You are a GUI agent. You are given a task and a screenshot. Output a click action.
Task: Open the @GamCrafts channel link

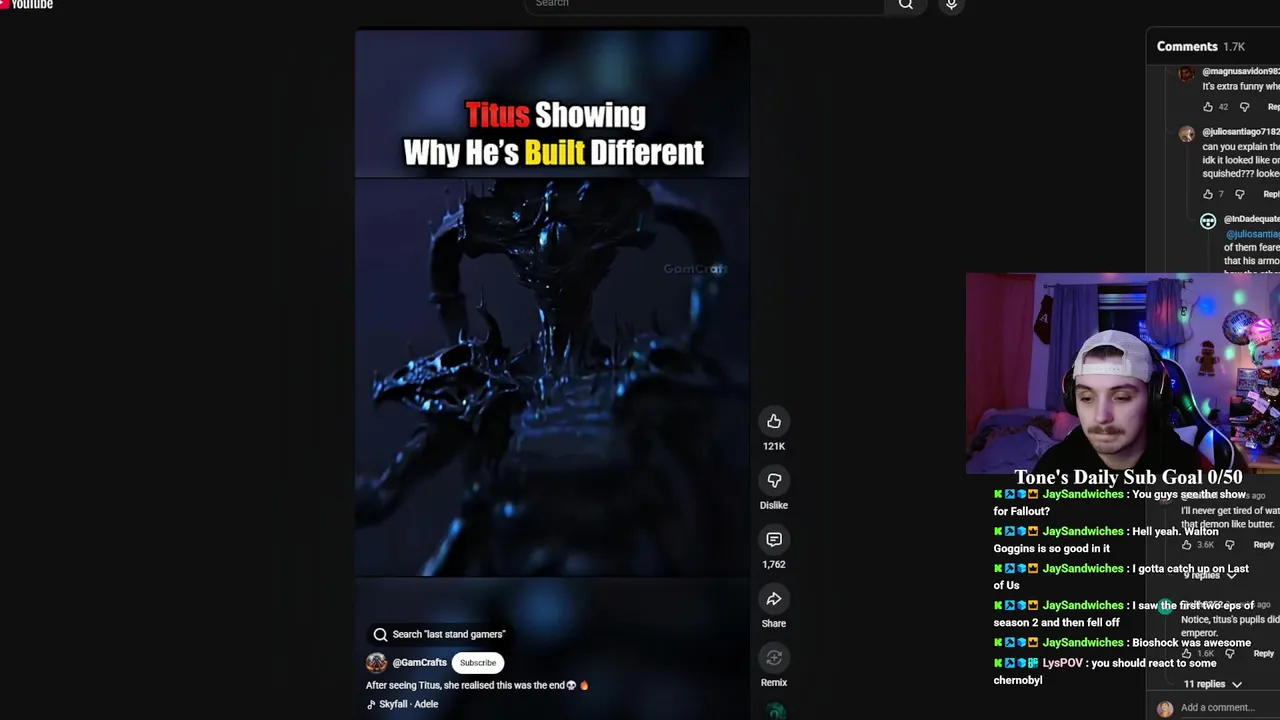(419, 663)
